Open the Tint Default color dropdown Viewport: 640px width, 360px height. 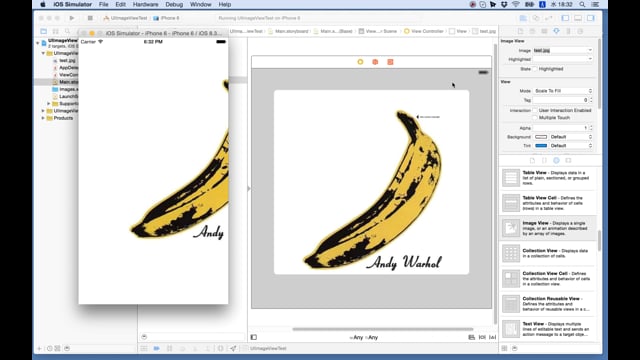pos(571,146)
